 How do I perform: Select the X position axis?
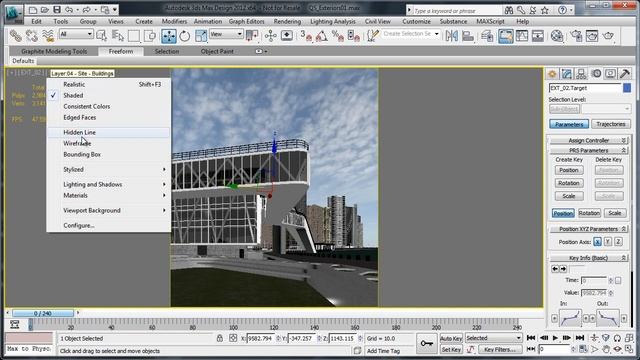tap(597, 242)
